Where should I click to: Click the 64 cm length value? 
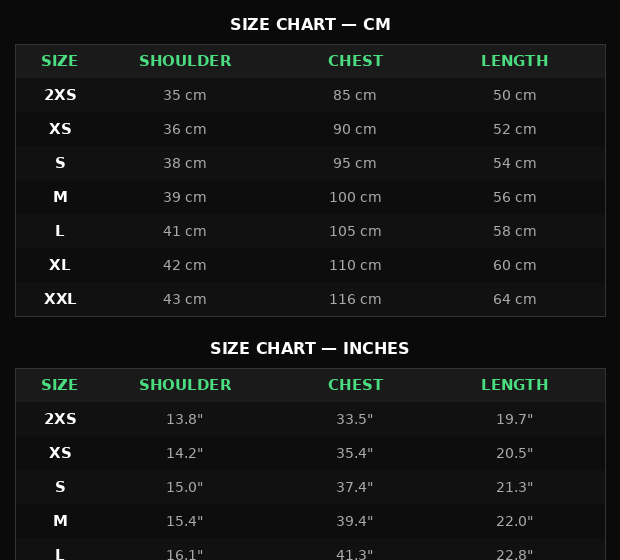click(514, 299)
